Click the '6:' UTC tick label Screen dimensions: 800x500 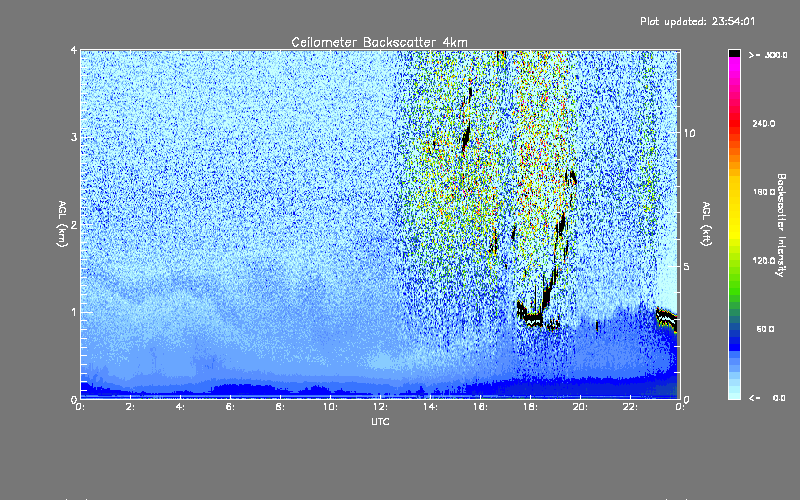click(x=230, y=407)
